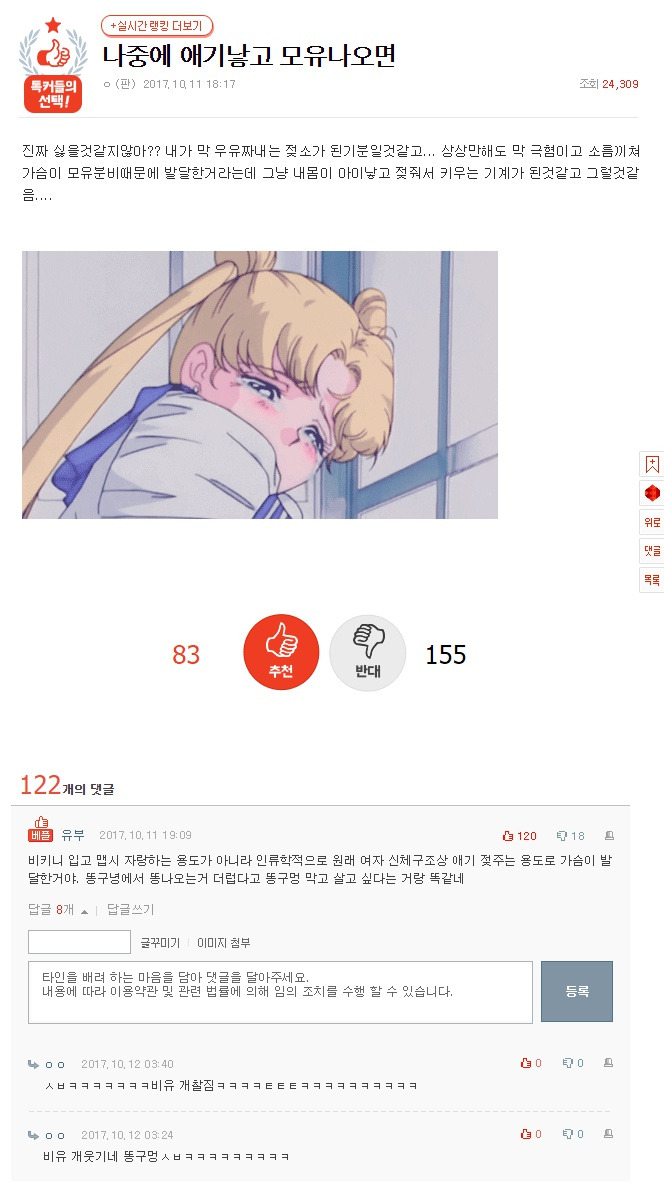The image size is (664, 1187).
Task: Report the 베플 comment by 유부
Action: pos(609,836)
